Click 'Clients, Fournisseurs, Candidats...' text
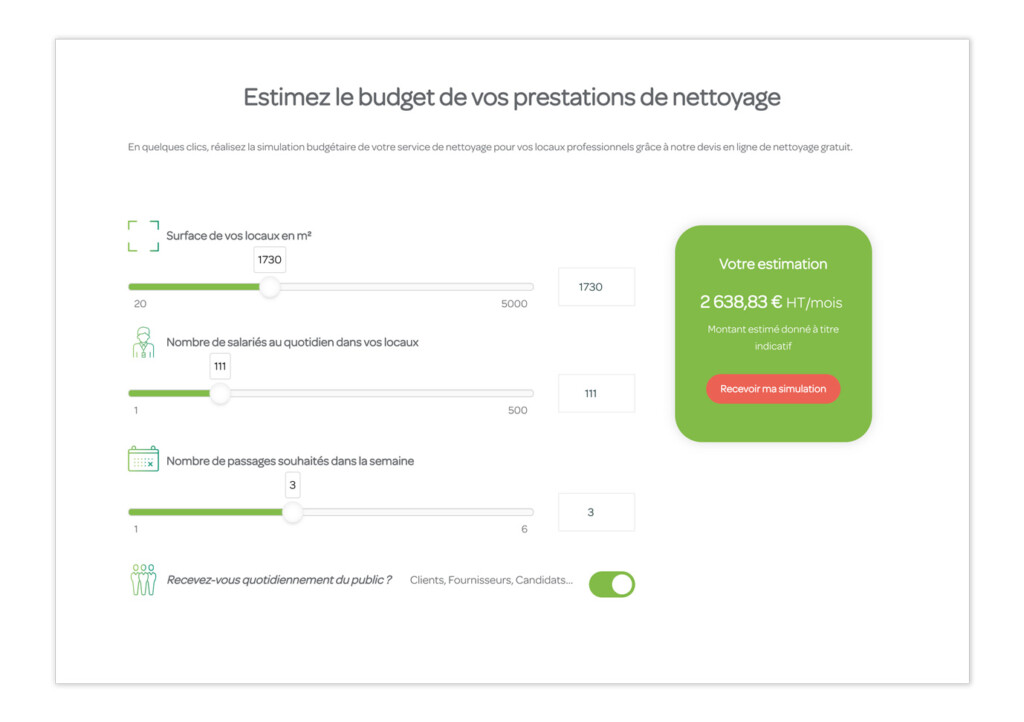 [491, 580]
